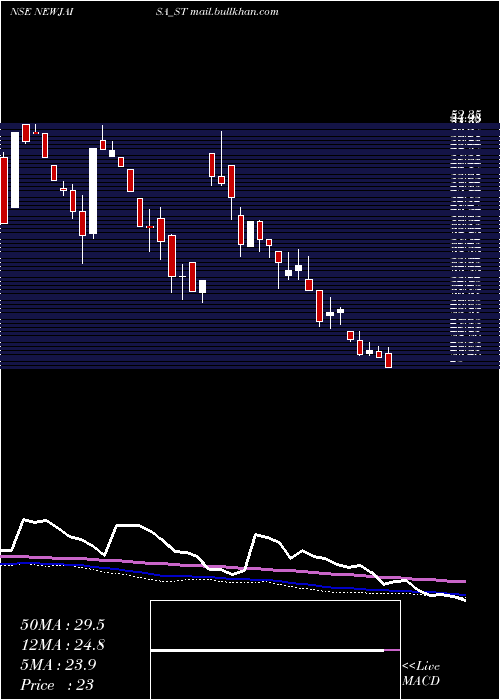Click inside the MACD histogram box
Viewport: 500px width, 700px height.
tap(275, 649)
